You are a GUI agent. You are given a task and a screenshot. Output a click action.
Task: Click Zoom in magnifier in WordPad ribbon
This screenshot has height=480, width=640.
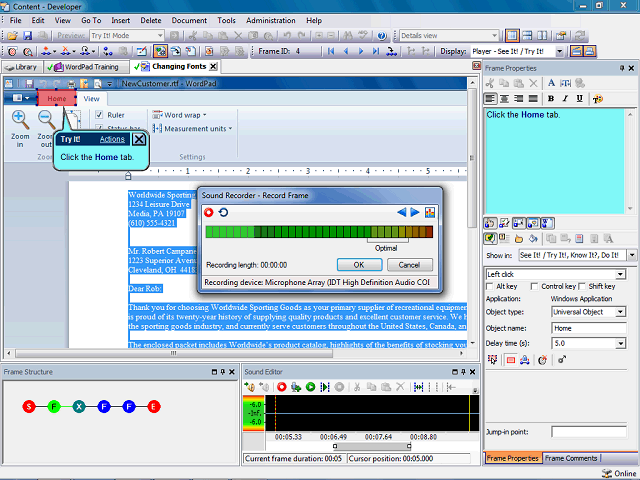click(x=20, y=120)
